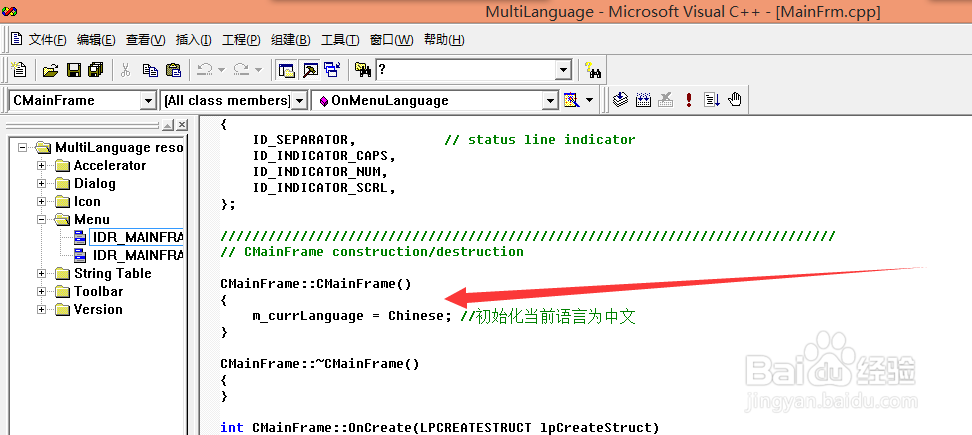Screen dimensions: 972x435
Task: Click the Window List icon
Action: (x=332, y=70)
